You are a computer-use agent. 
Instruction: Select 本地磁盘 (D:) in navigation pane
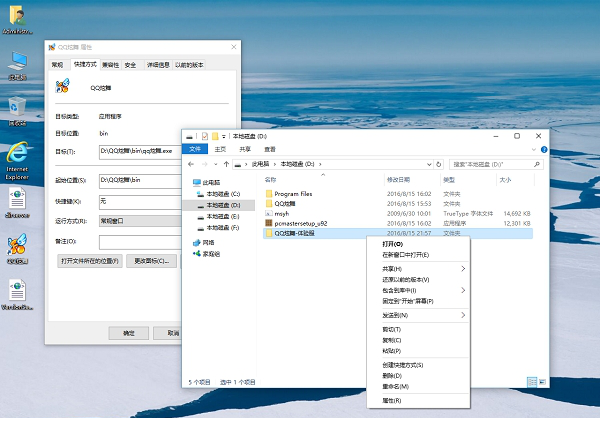(x=218, y=206)
